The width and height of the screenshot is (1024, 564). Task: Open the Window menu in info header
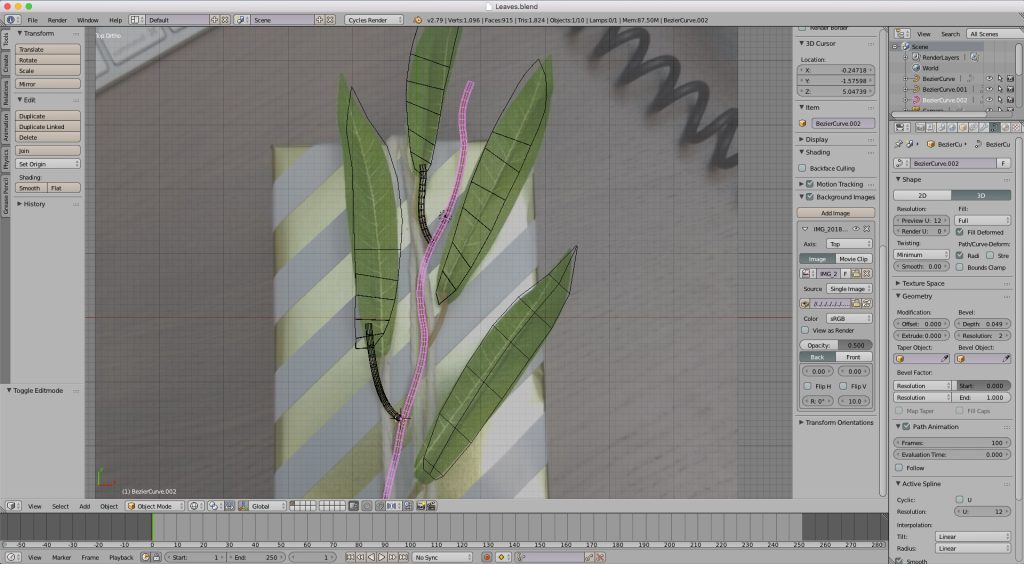pyautogui.click(x=88, y=20)
